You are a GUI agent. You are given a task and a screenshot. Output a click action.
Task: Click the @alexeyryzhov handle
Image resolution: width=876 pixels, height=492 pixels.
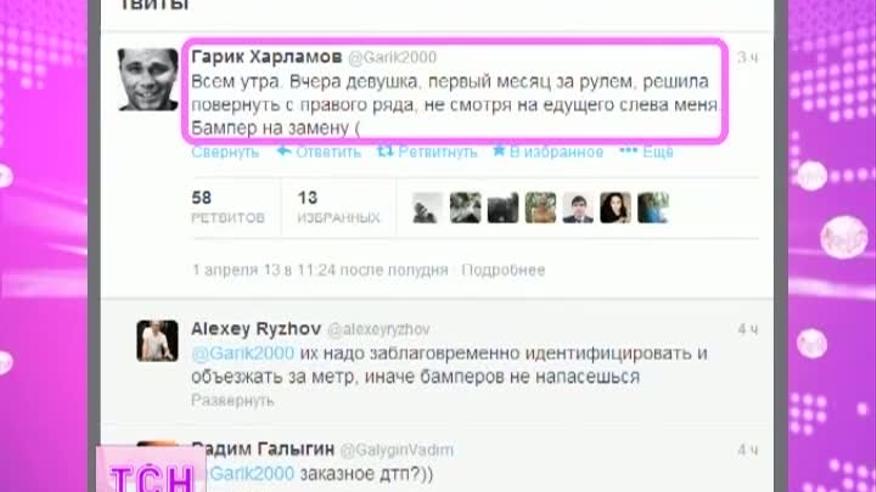tap(378, 329)
